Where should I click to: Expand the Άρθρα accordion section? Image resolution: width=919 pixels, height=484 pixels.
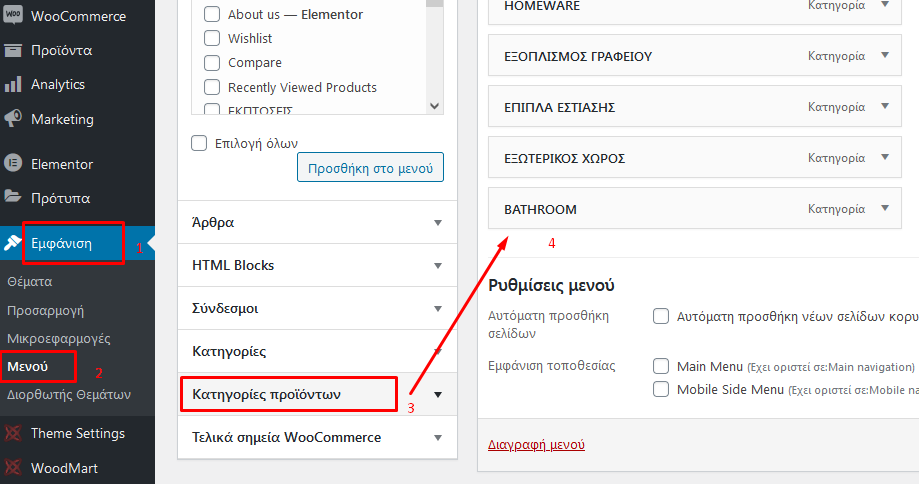point(317,223)
